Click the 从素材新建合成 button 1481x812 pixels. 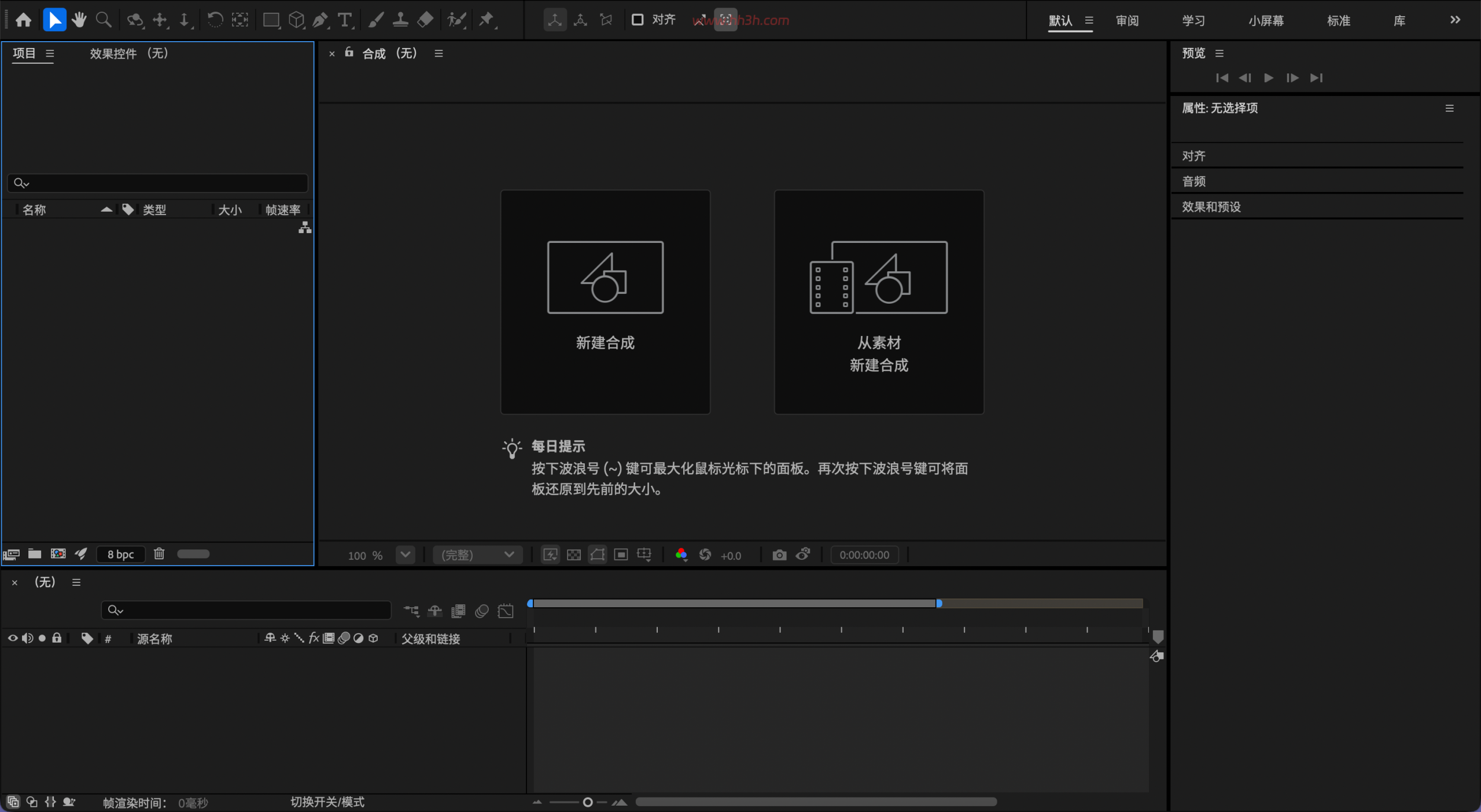879,302
